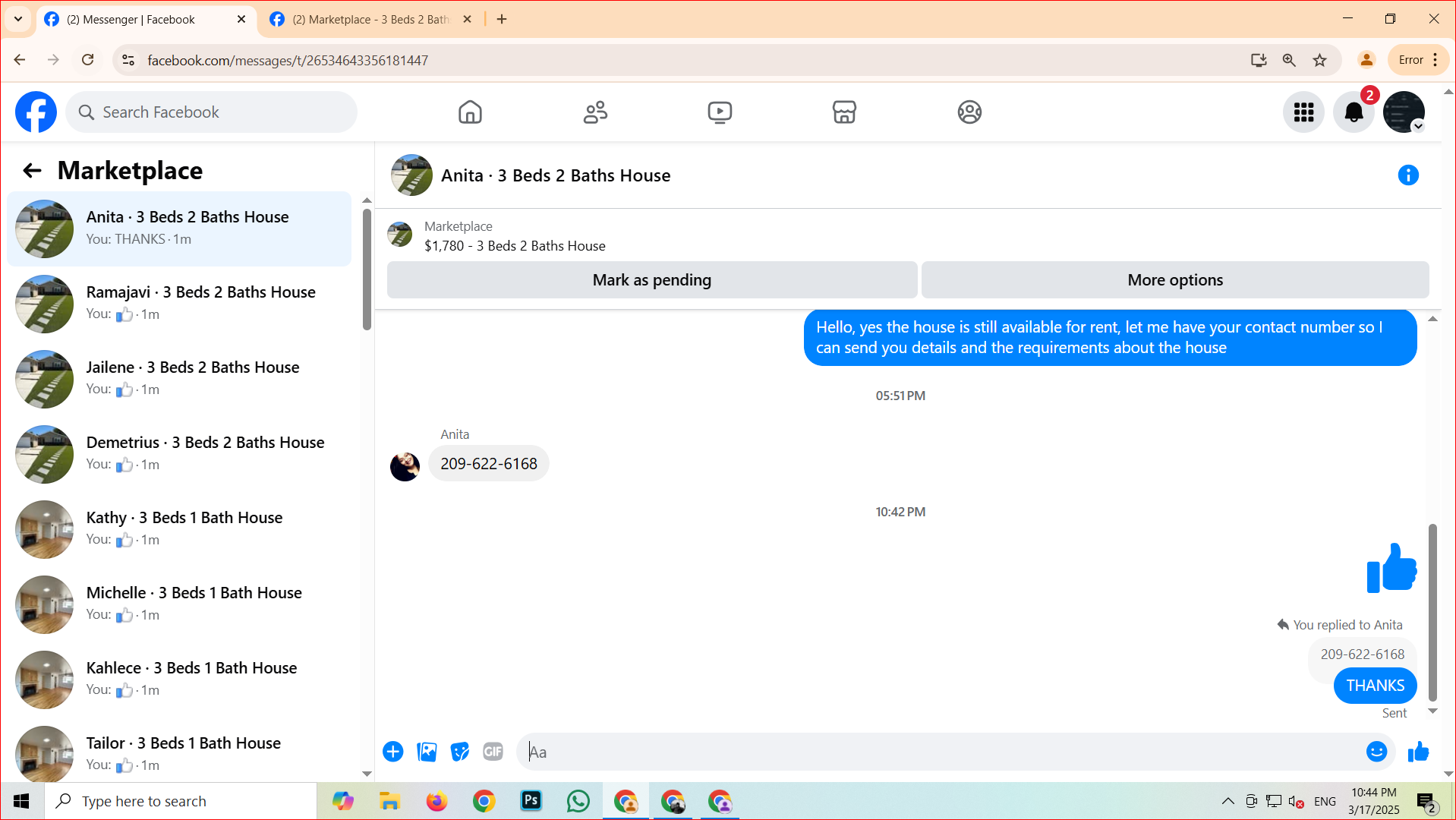Open the tab search dropdown

point(18,20)
